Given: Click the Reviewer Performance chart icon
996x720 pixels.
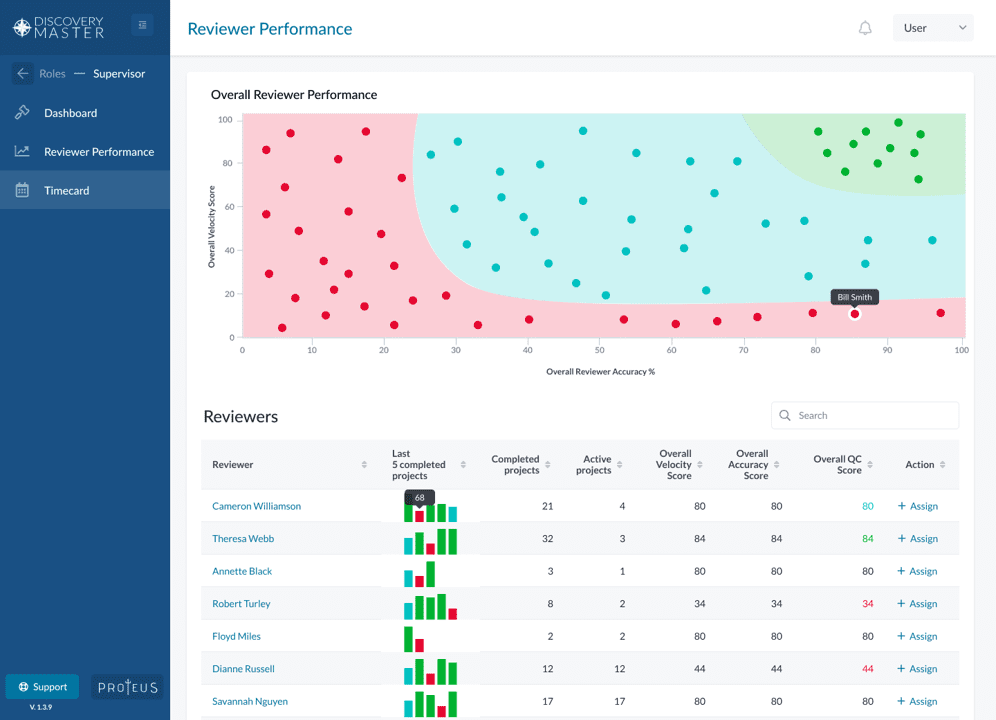Looking at the screenshot, I should pos(22,152).
